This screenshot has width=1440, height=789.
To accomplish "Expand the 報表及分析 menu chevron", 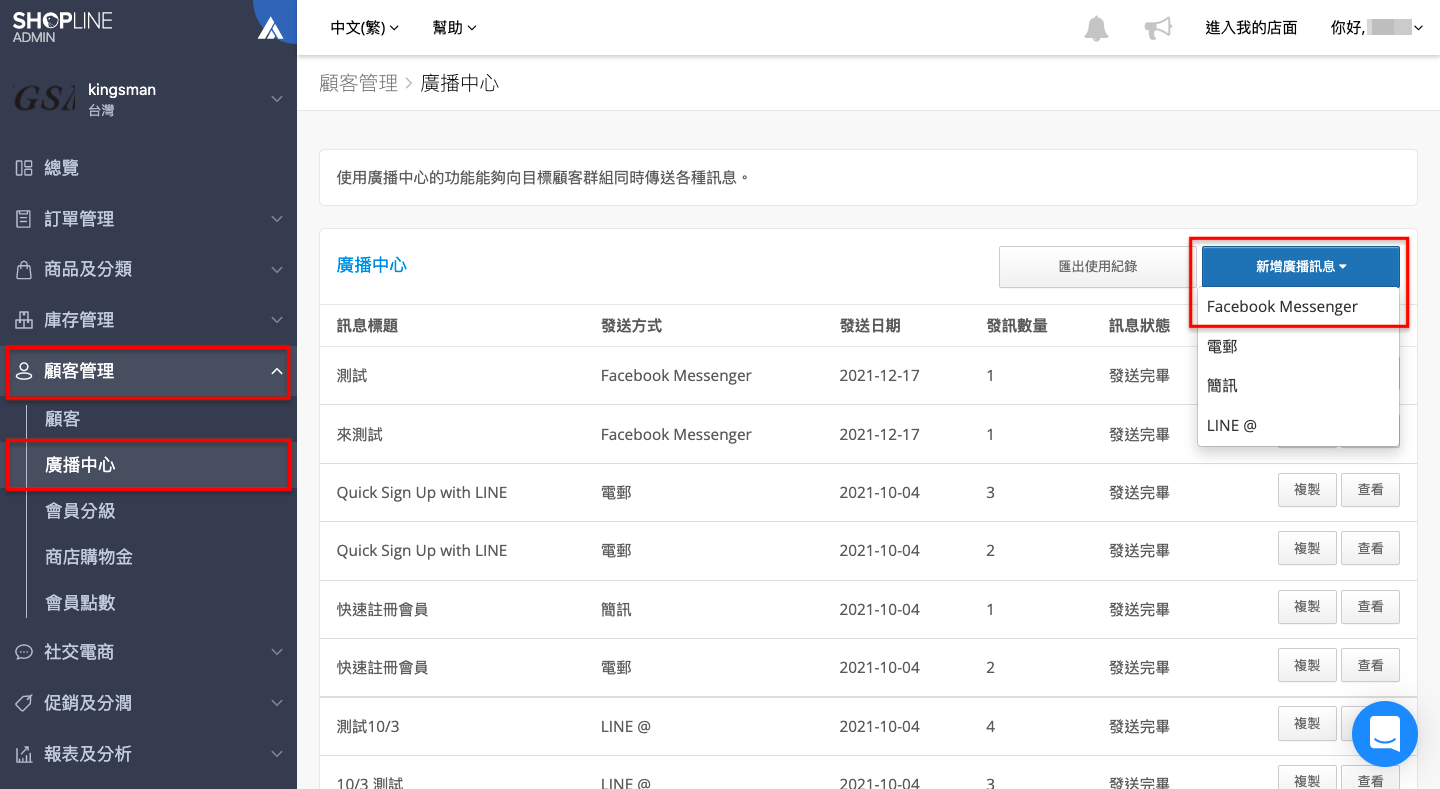I will (277, 754).
